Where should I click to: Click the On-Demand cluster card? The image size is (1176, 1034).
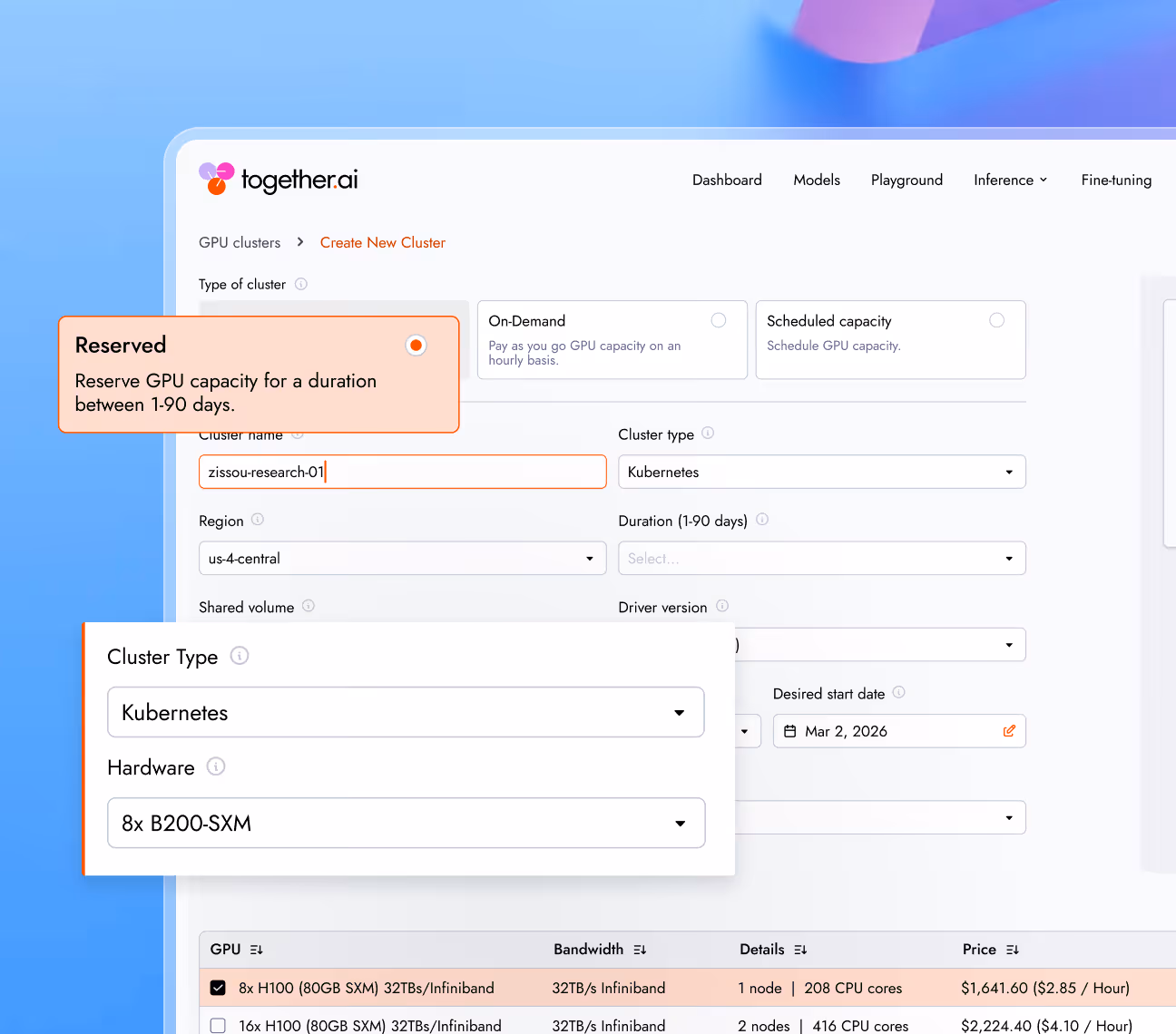612,340
